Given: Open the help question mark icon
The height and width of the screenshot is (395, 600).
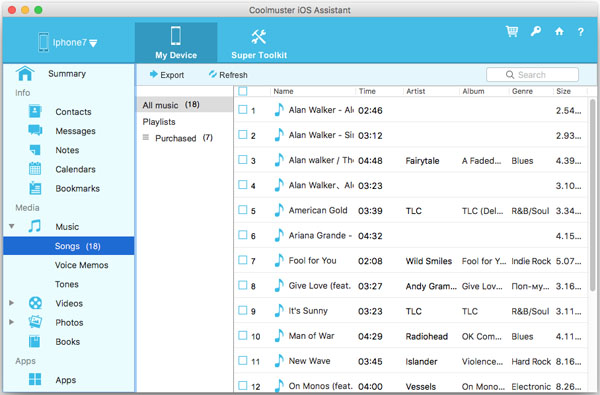Looking at the screenshot, I should coord(580,32).
